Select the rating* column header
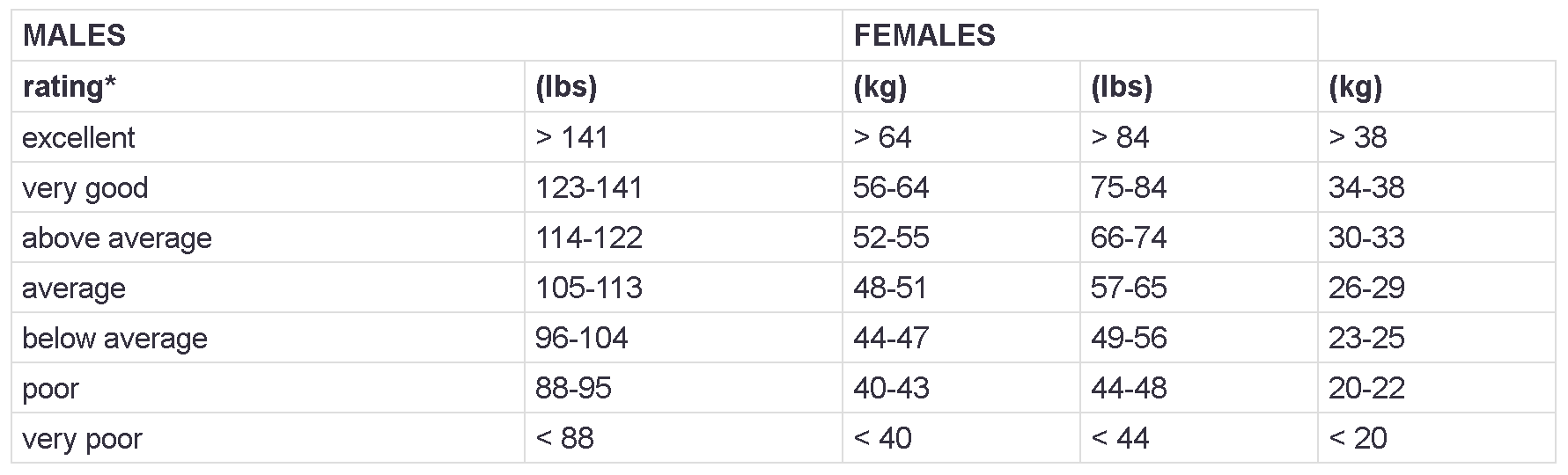Screen dimensions: 1568x475 (268, 86)
